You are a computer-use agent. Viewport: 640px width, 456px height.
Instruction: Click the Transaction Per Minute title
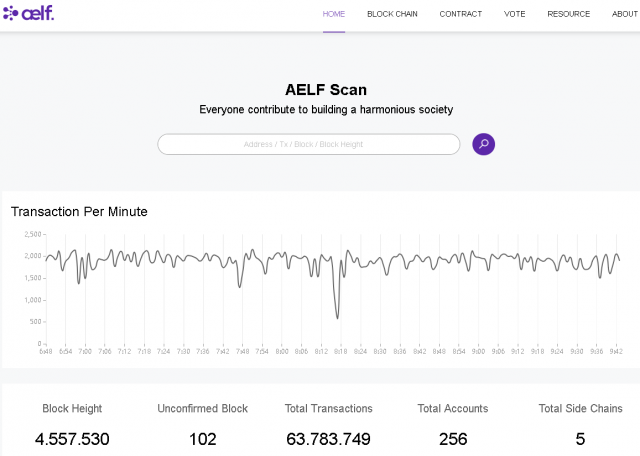[x=79, y=211]
